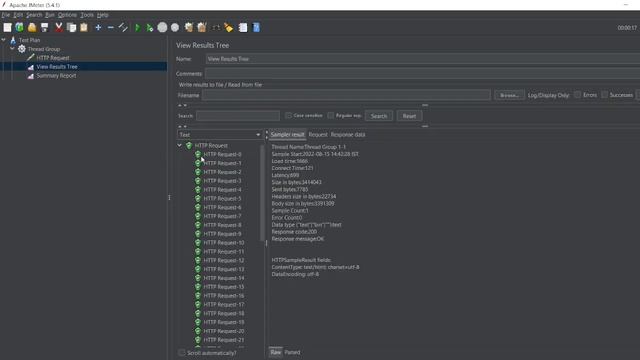Image resolution: width=640 pixels, height=360 pixels.
Task: Select the Thread Group tree item
Action: click(43, 49)
